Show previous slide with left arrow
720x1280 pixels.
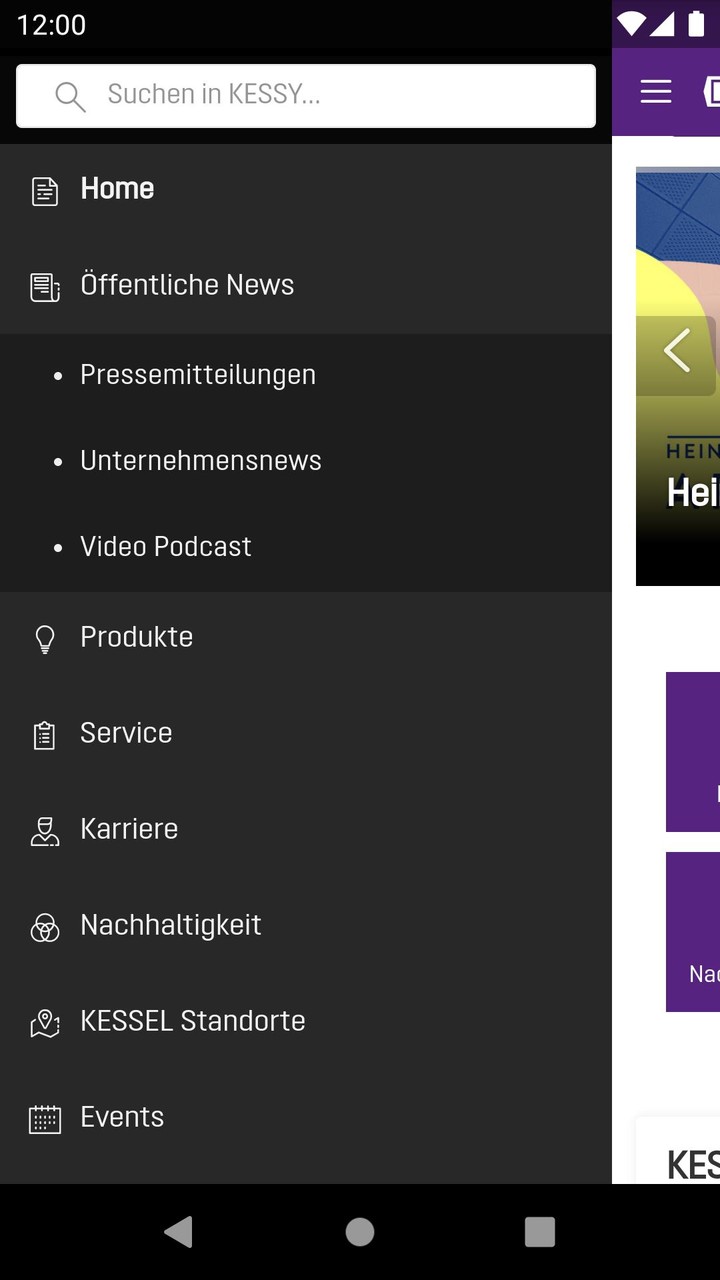678,352
